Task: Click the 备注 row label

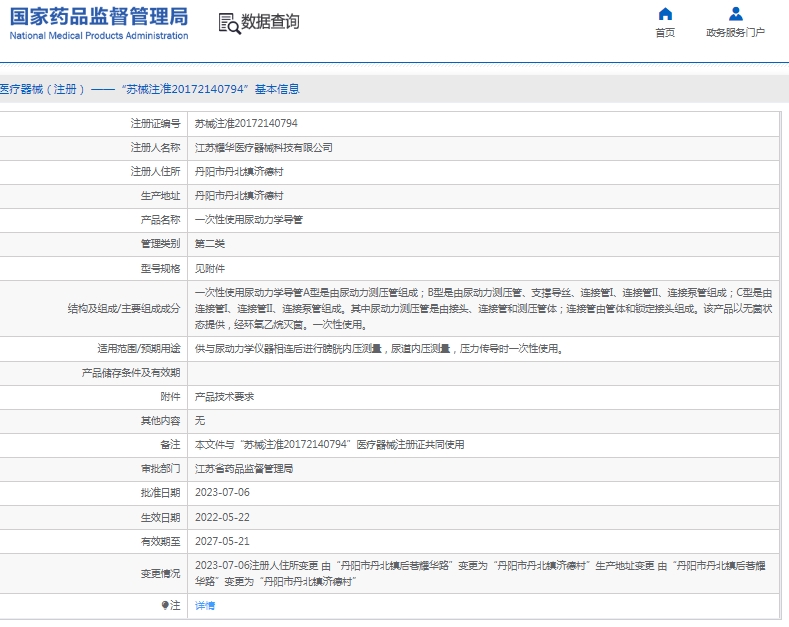Action: [170, 445]
